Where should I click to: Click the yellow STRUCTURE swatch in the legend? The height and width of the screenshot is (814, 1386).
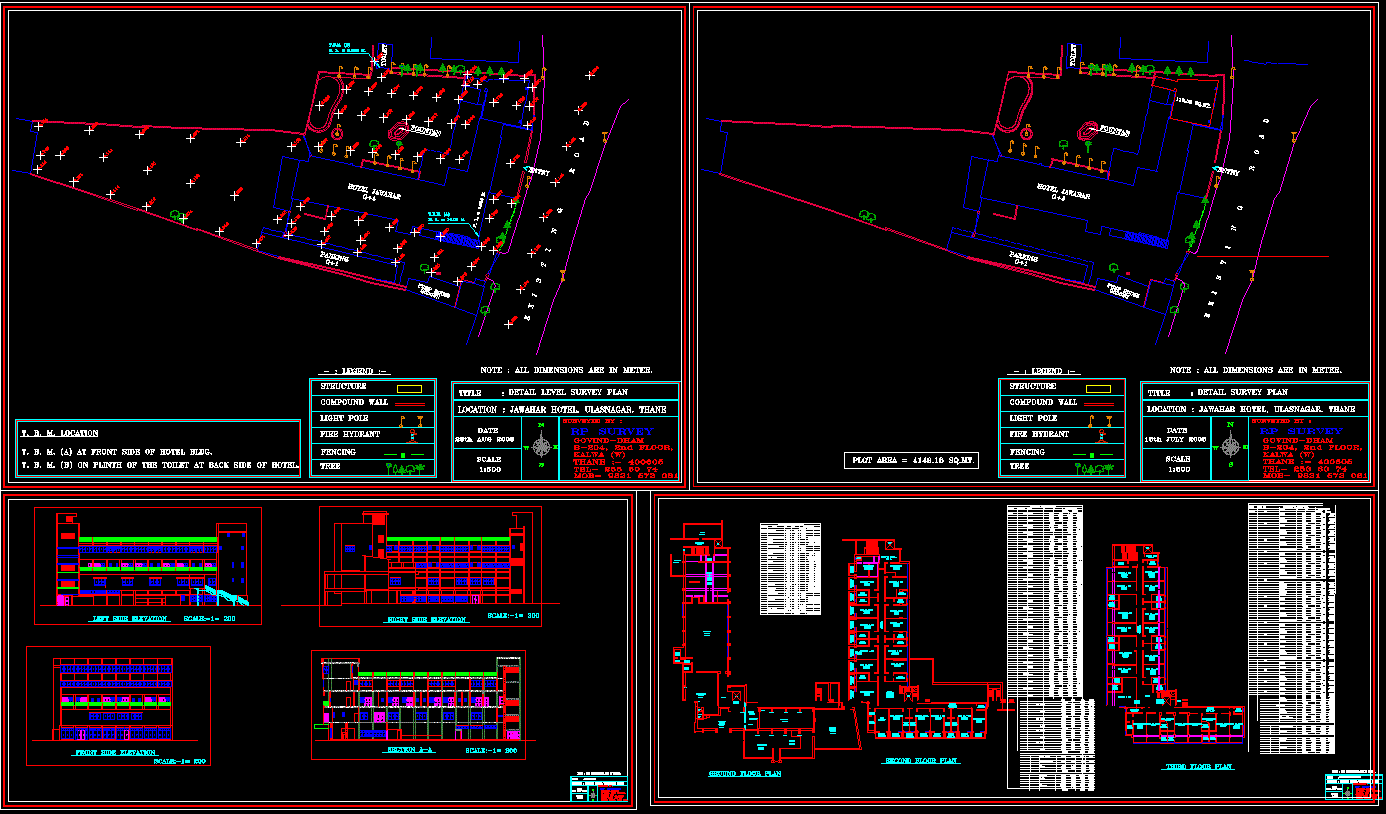[410, 387]
